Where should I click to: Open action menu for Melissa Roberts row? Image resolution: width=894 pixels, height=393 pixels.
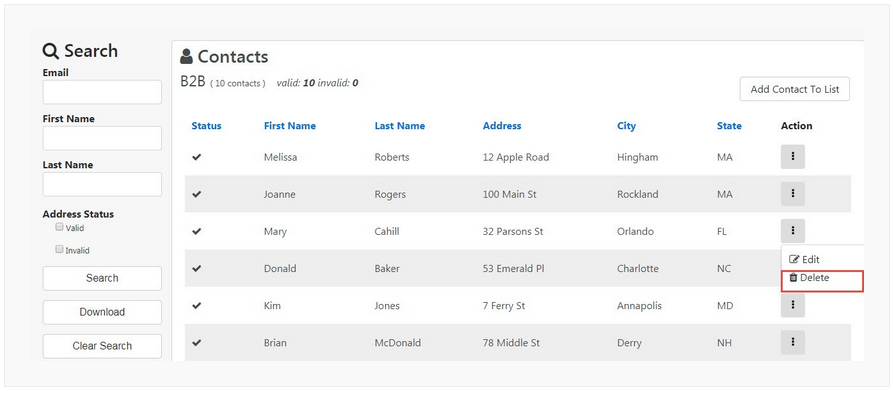793,157
